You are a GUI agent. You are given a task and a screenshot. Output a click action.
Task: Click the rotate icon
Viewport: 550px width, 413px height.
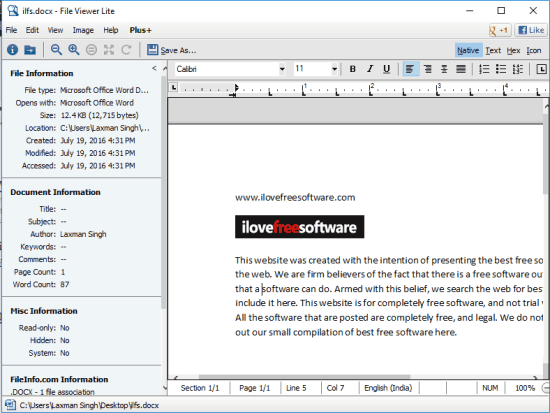(x=126, y=50)
